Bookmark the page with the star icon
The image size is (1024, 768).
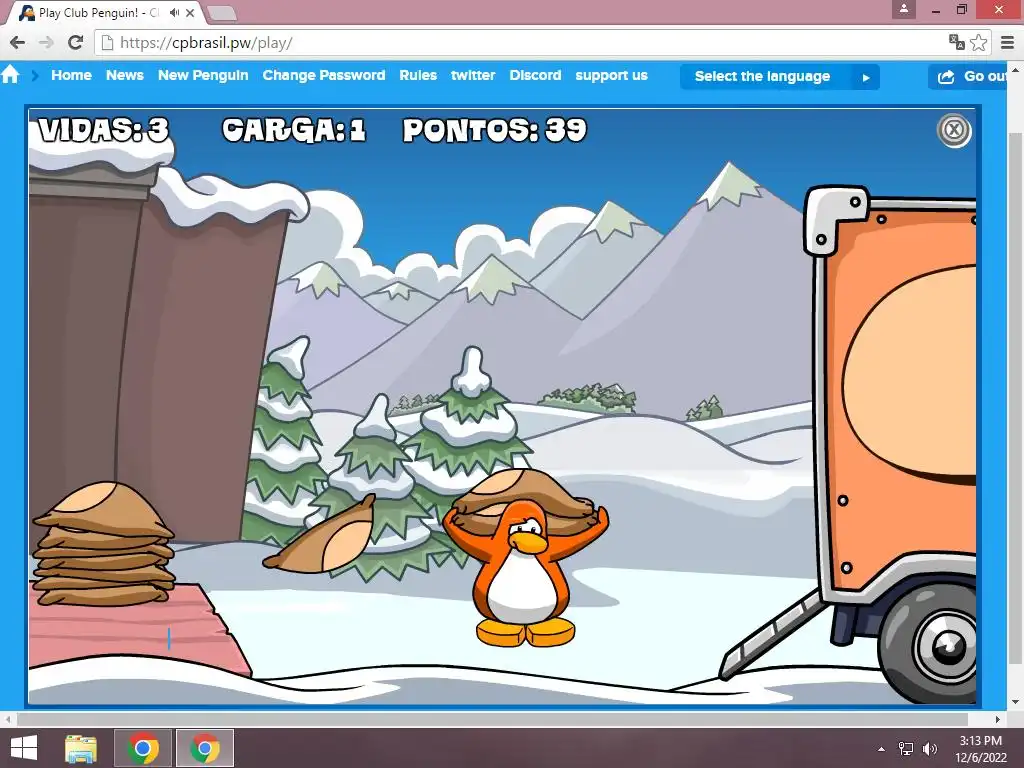pos(978,42)
